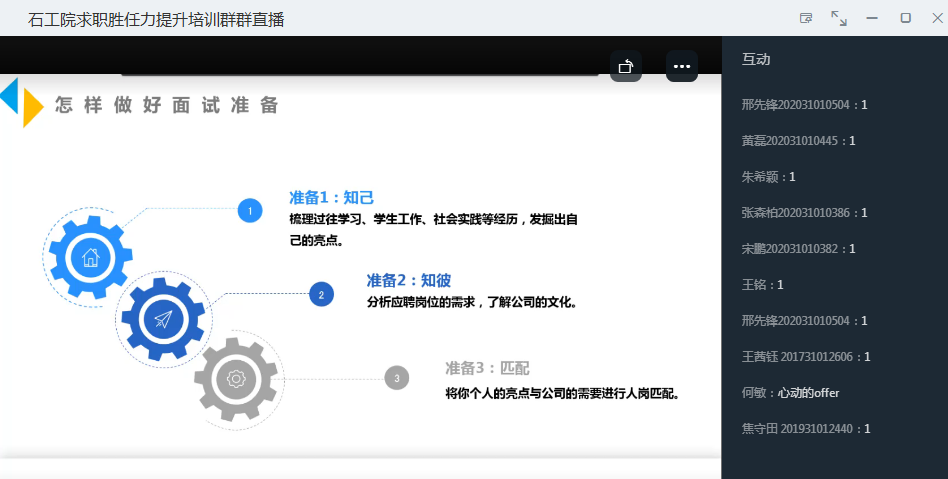Click numbered circle 1 on the slide
The image size is (948, 479).
coord(249,210)
